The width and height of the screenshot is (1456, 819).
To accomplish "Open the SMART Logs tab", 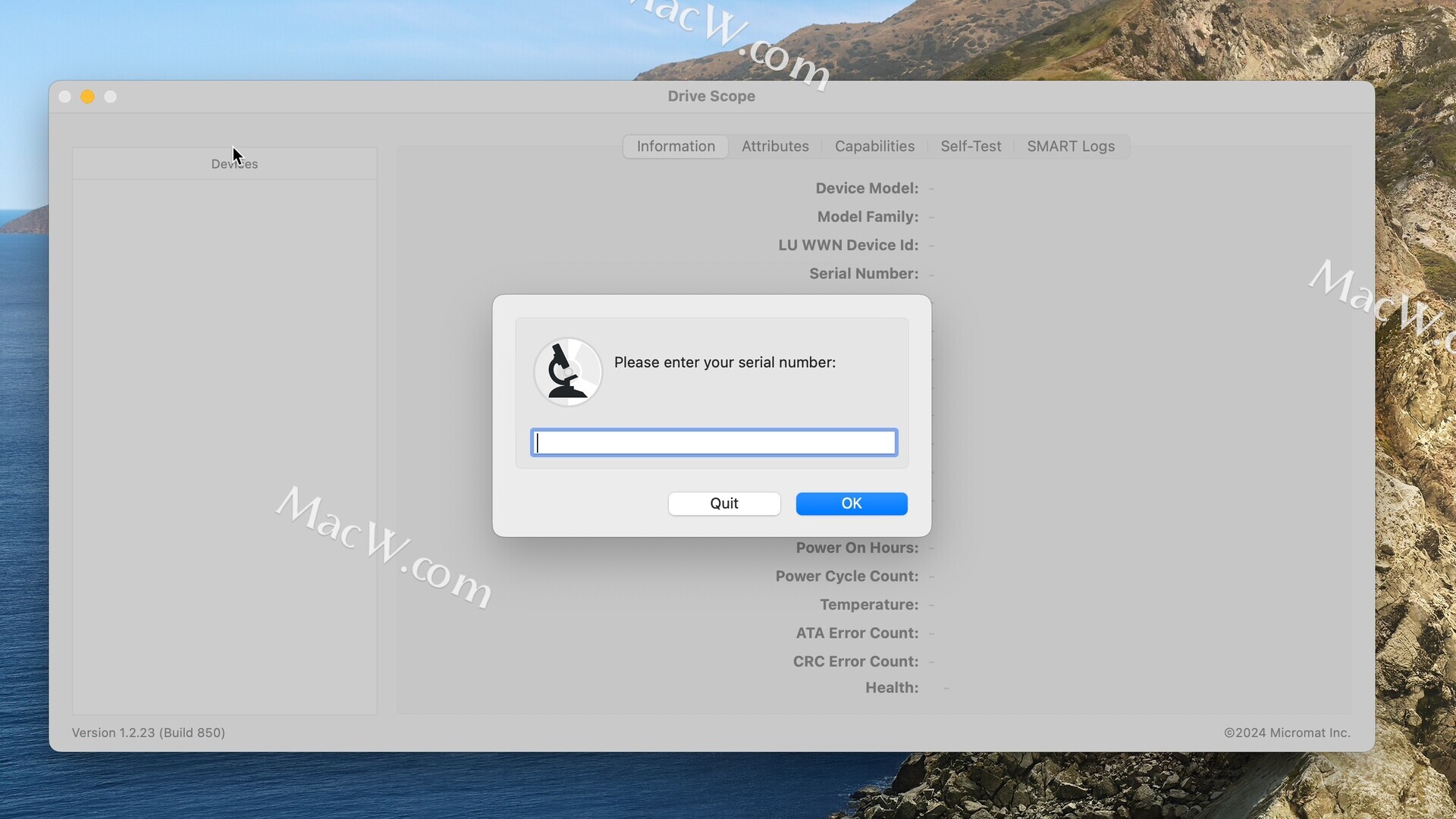I will coord(1070,146).
